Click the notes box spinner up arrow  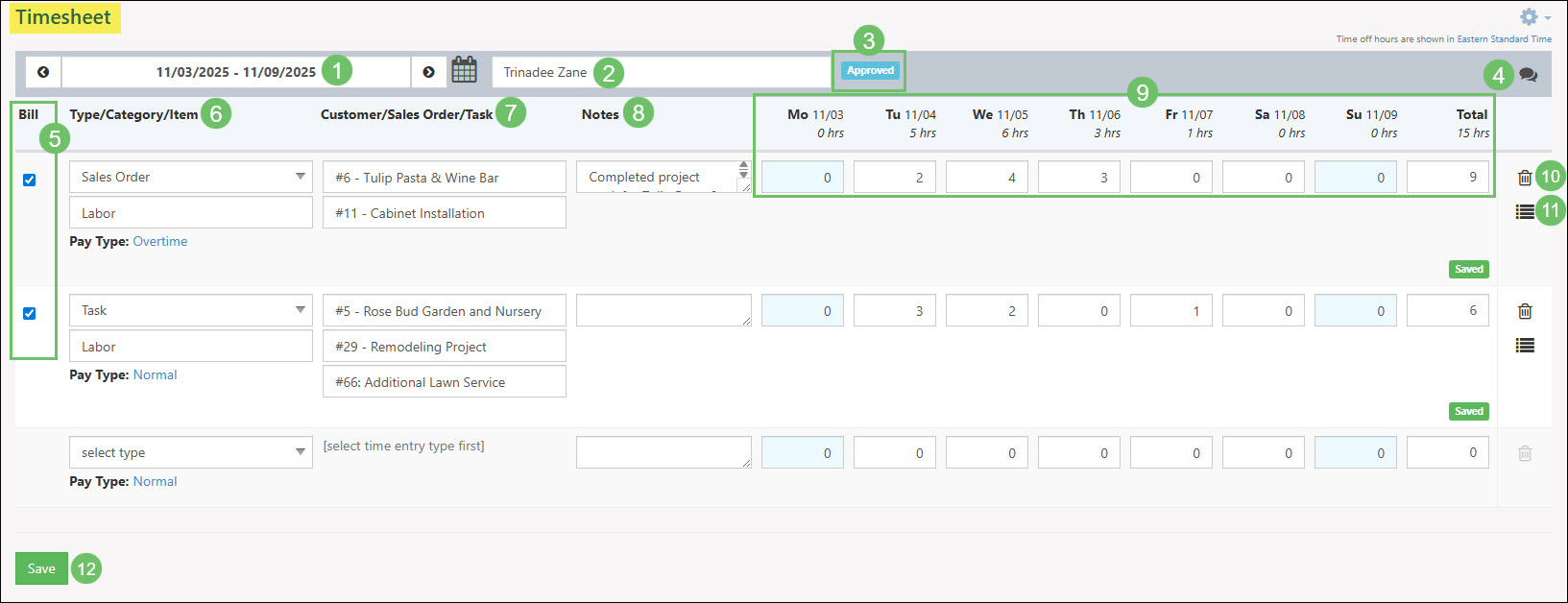(743, 166)
